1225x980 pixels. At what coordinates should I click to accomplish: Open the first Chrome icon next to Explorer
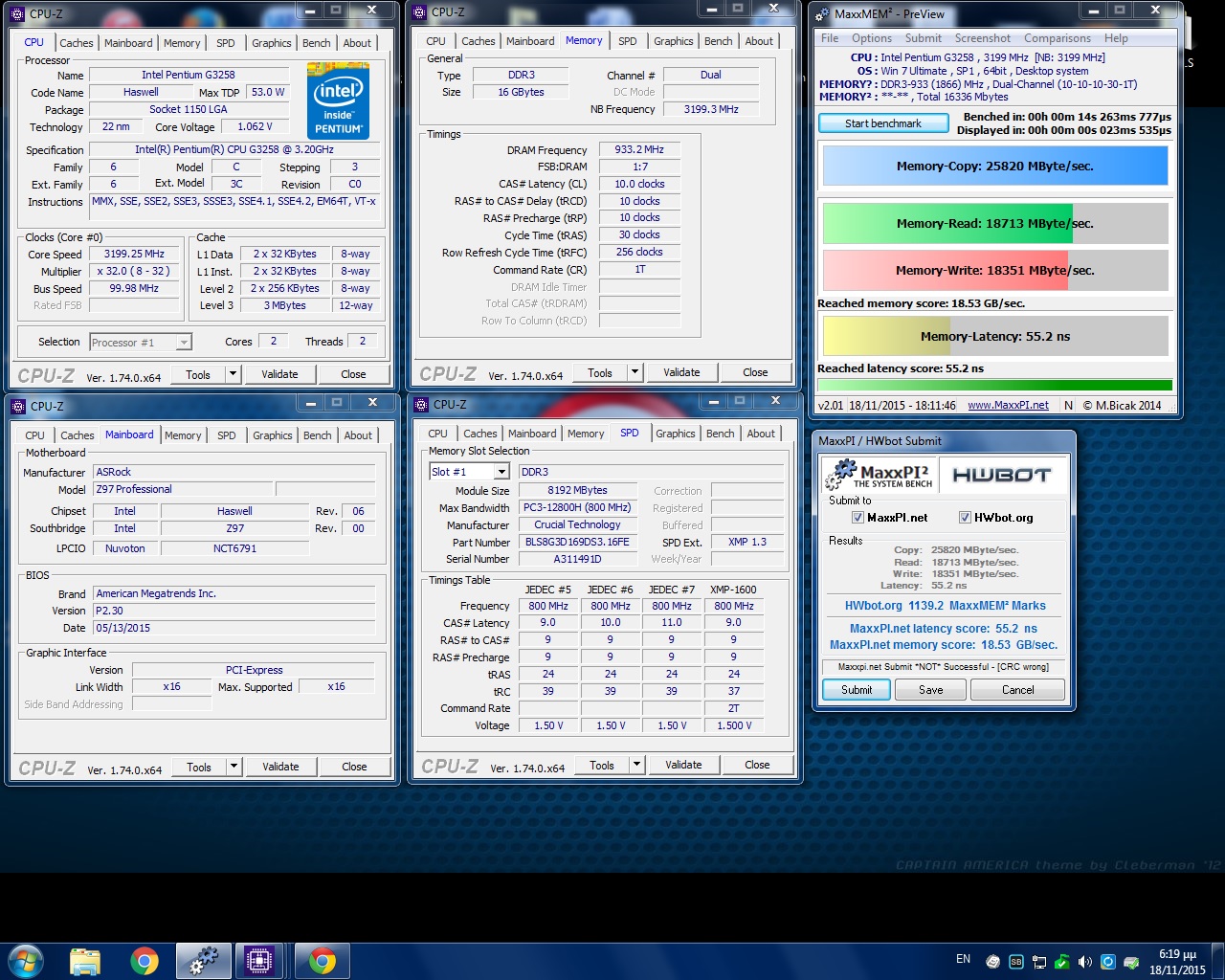[x=145, y=961]
